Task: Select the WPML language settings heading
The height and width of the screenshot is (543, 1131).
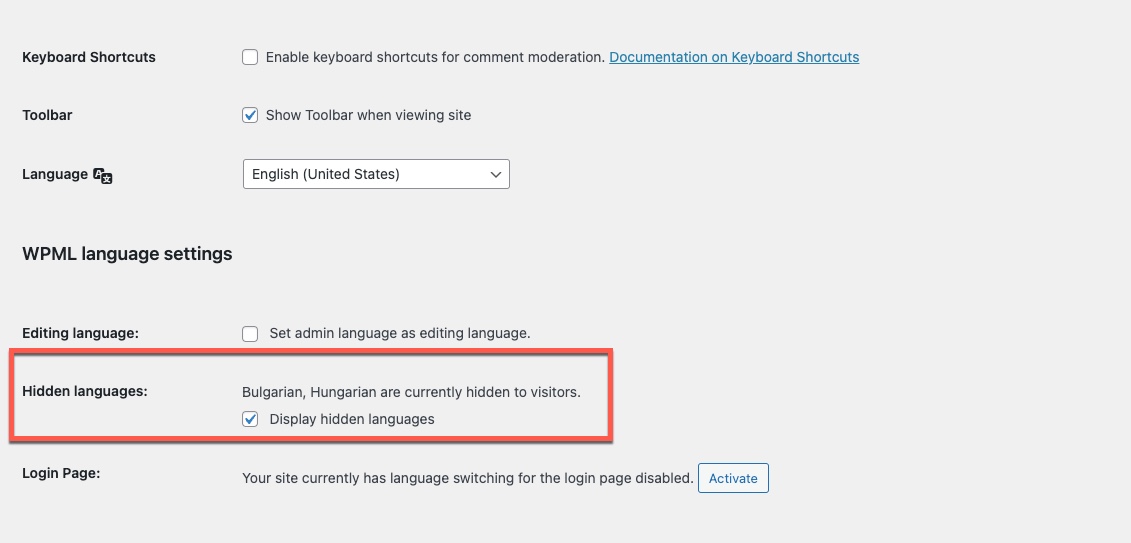Action: click(x=127, y=254)
